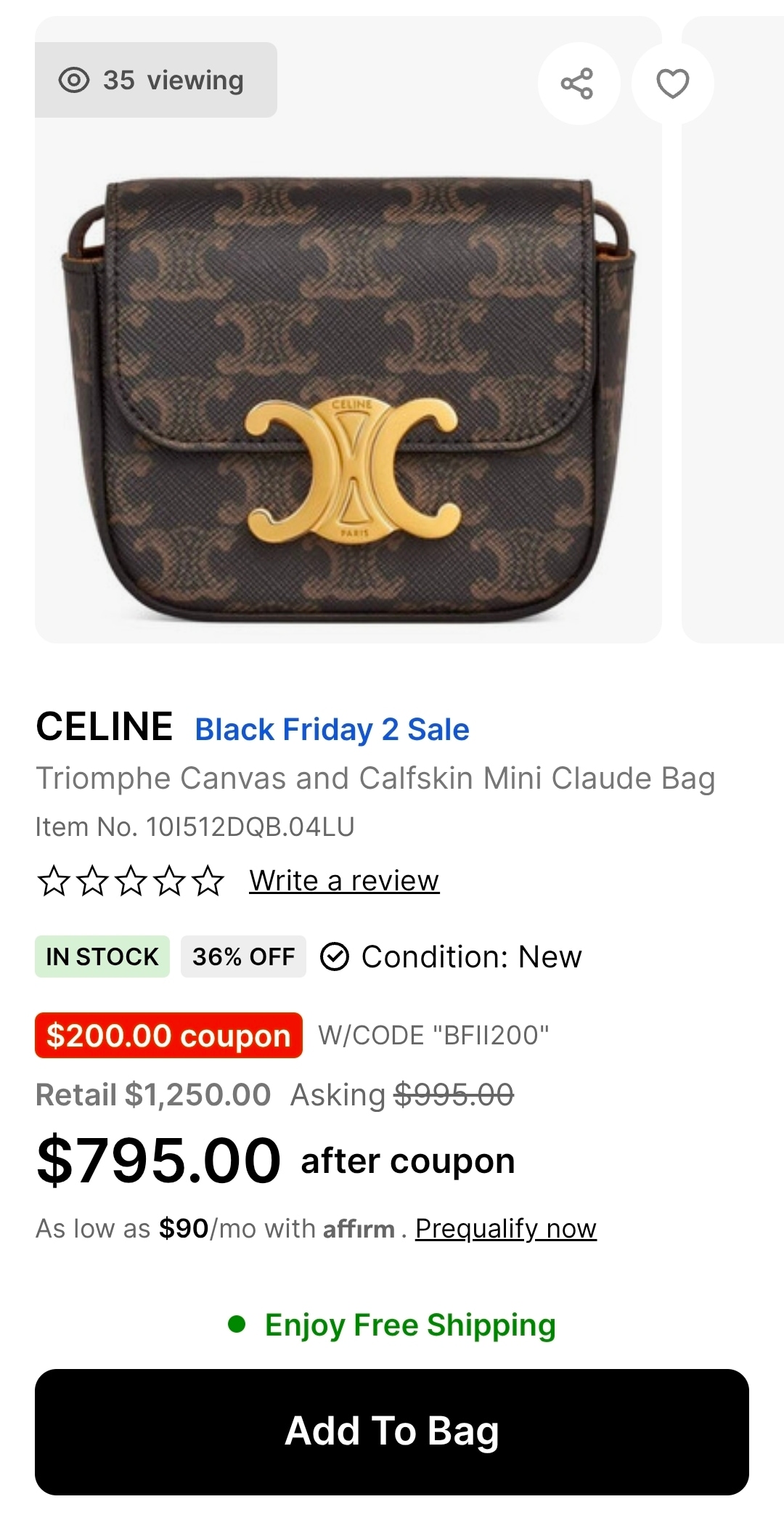Image resolution: width=784 pixels, height=1515 pixels.
Task: Add bag to wishlist with heart icon
Action: 672,84
